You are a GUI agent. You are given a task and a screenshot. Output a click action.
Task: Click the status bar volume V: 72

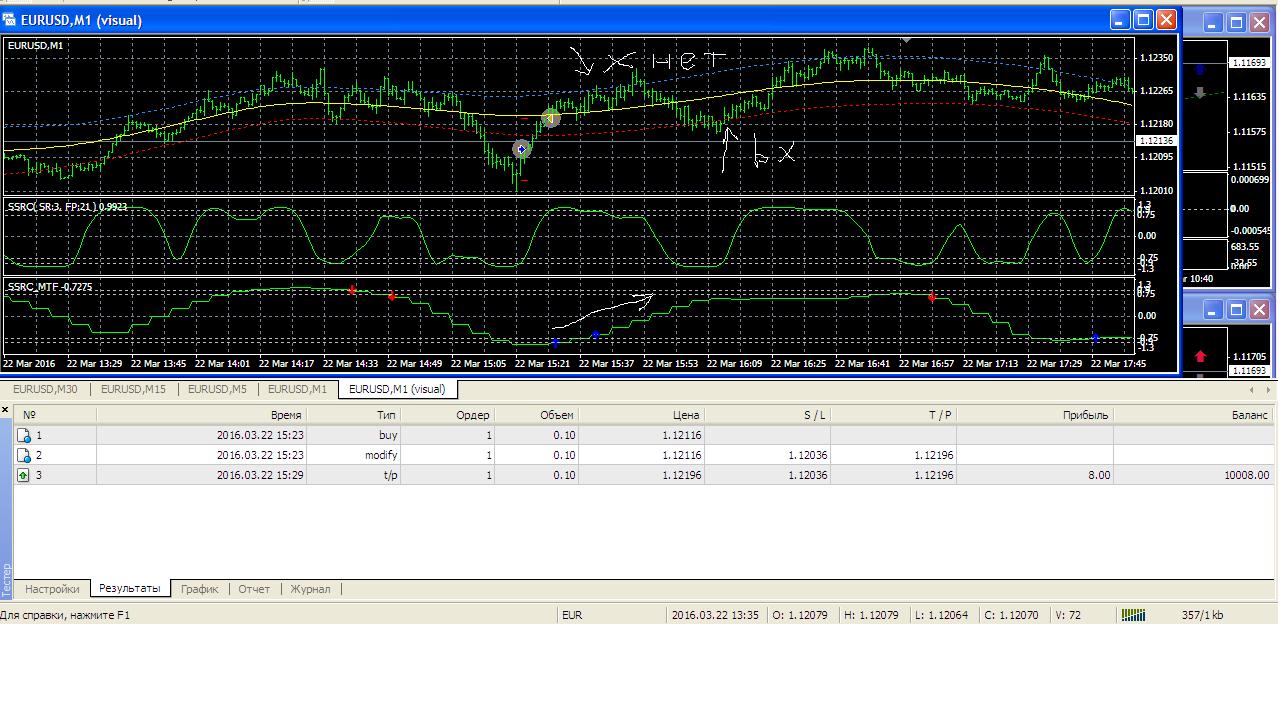pyautogui.click(x=1068, y=615)
